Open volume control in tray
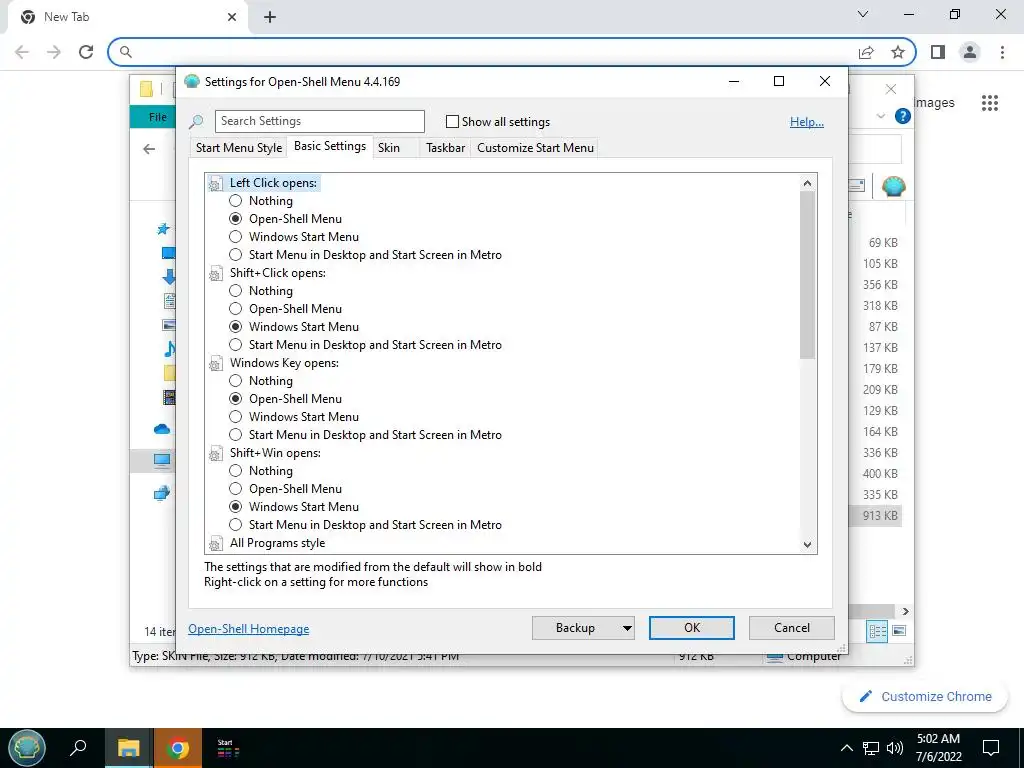This screenshot has width=1024, height=768. (x=895, y=748)
